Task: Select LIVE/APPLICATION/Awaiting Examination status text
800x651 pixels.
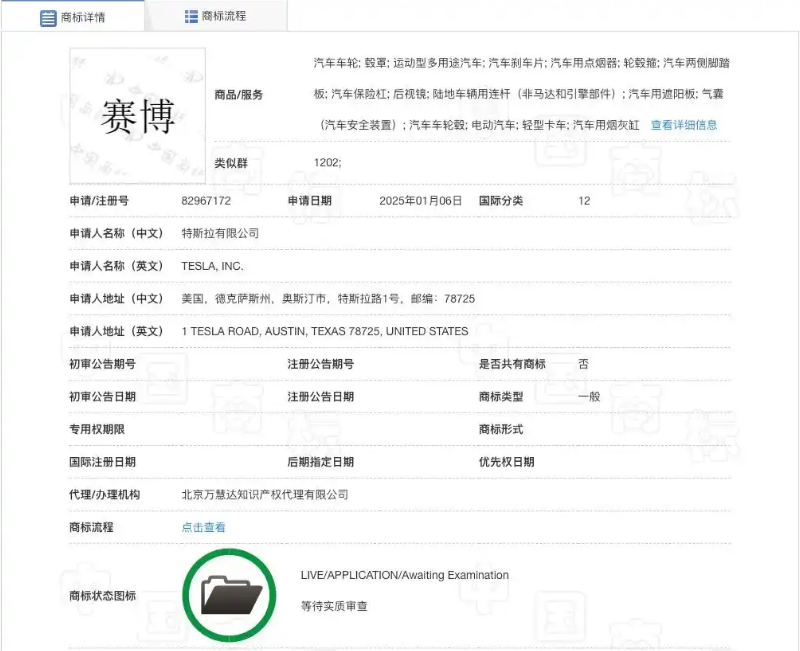Action: (405, 575)
